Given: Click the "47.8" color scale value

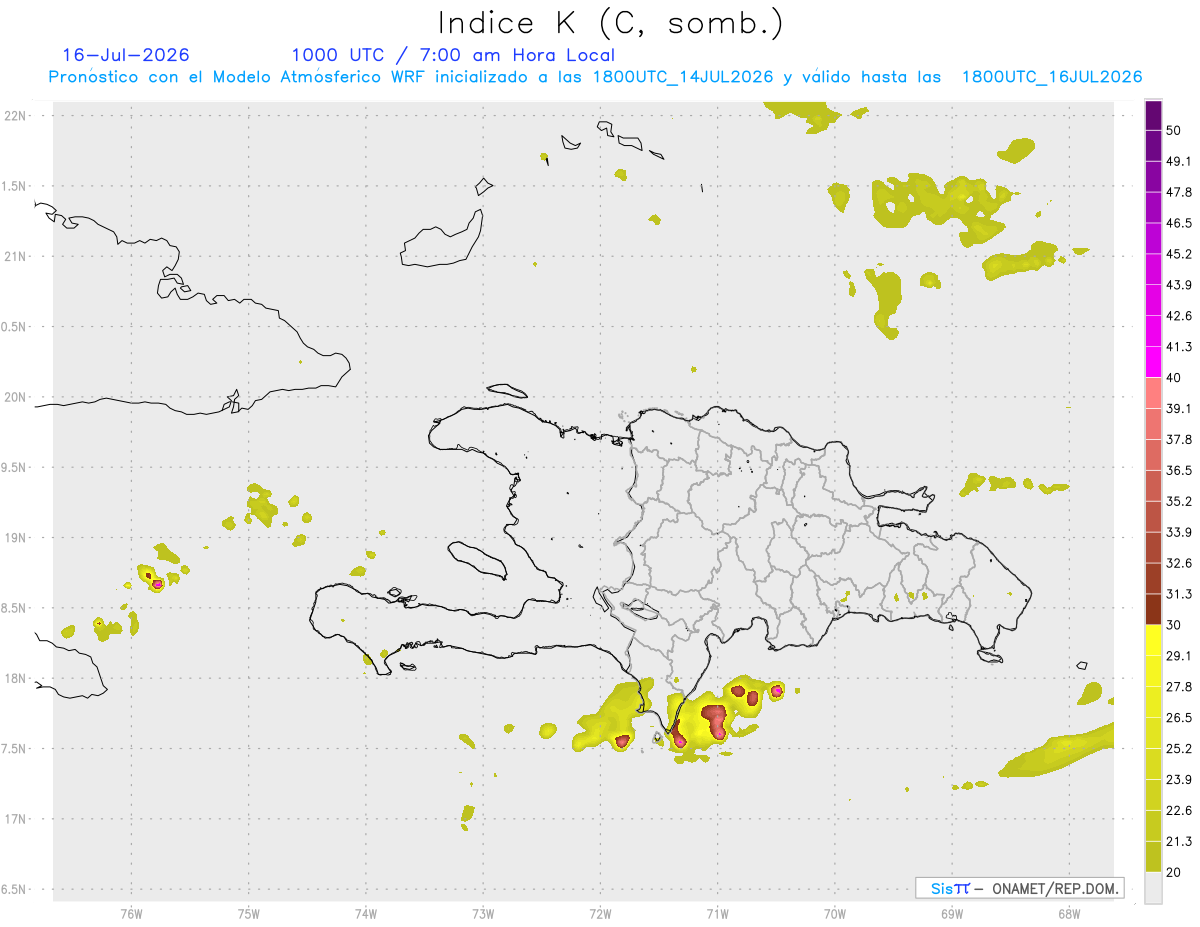Looking at the screenshot, I should tap(1179, 192).
